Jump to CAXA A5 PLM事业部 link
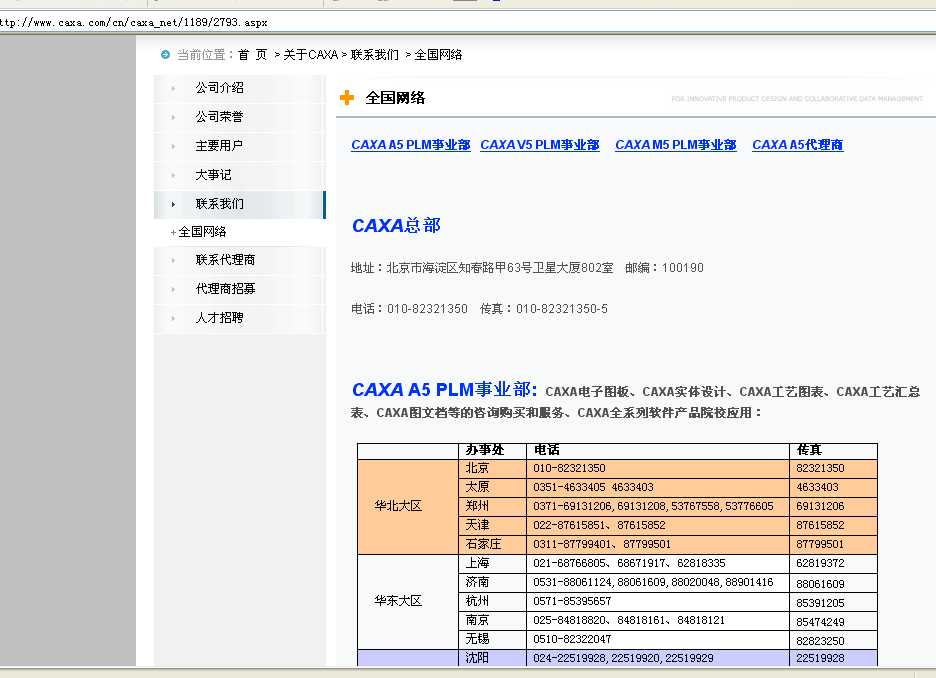This screenshot has height=678, width=936. (411, 145)
